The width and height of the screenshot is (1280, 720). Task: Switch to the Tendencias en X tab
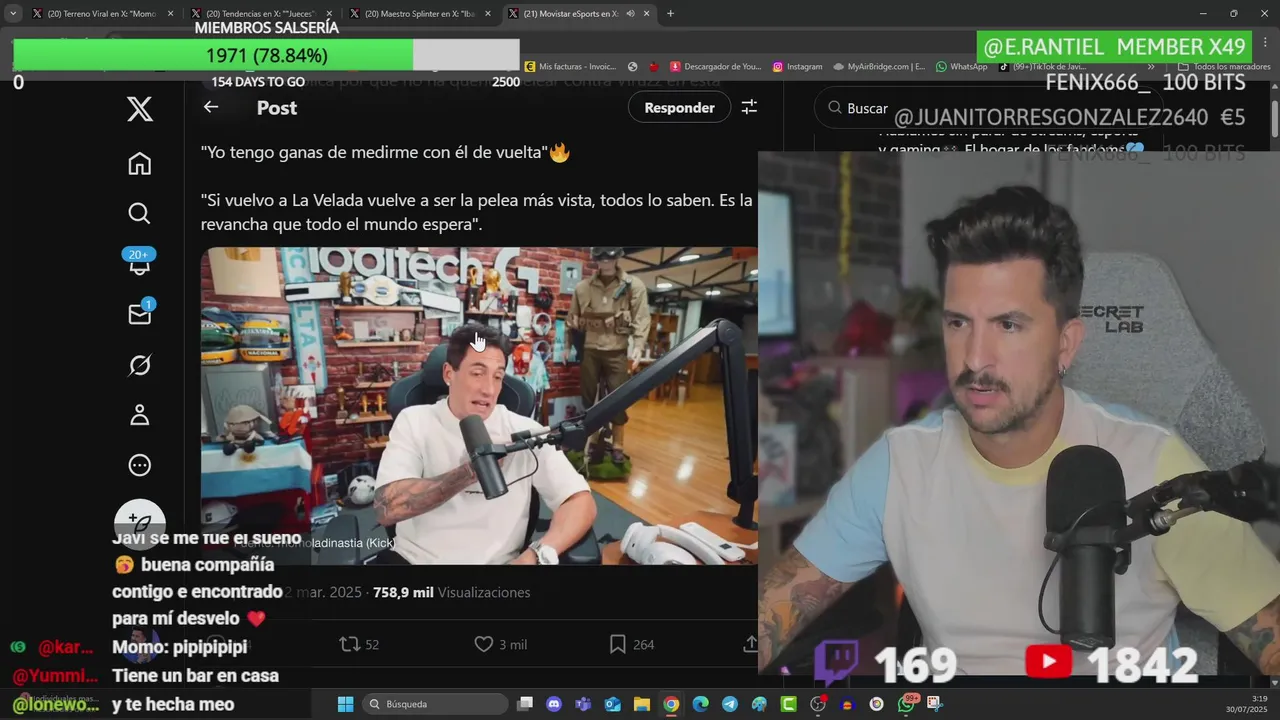260,14
